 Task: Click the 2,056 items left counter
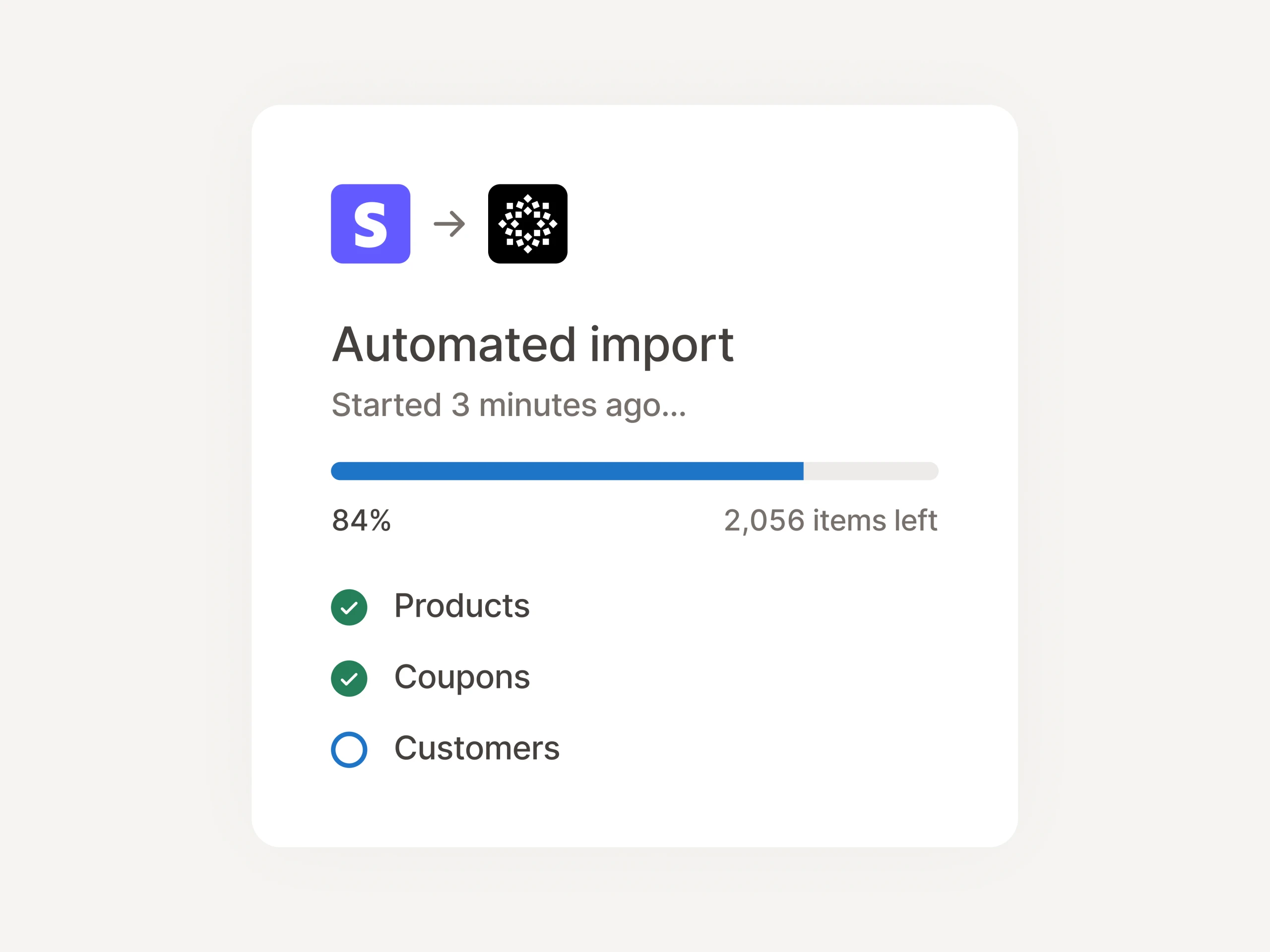[x=830, y=521]
